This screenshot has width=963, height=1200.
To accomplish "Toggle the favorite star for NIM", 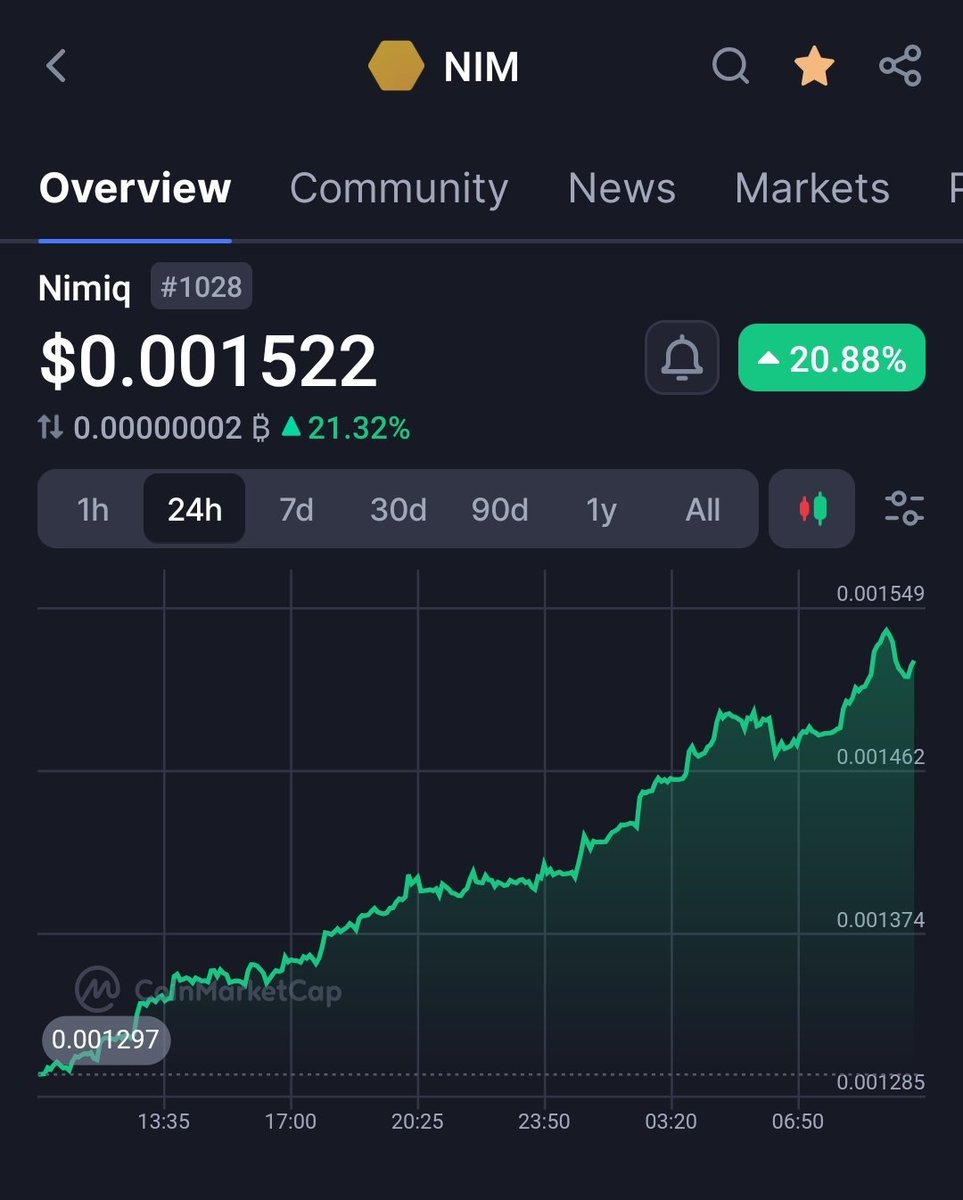I will 814,67.
